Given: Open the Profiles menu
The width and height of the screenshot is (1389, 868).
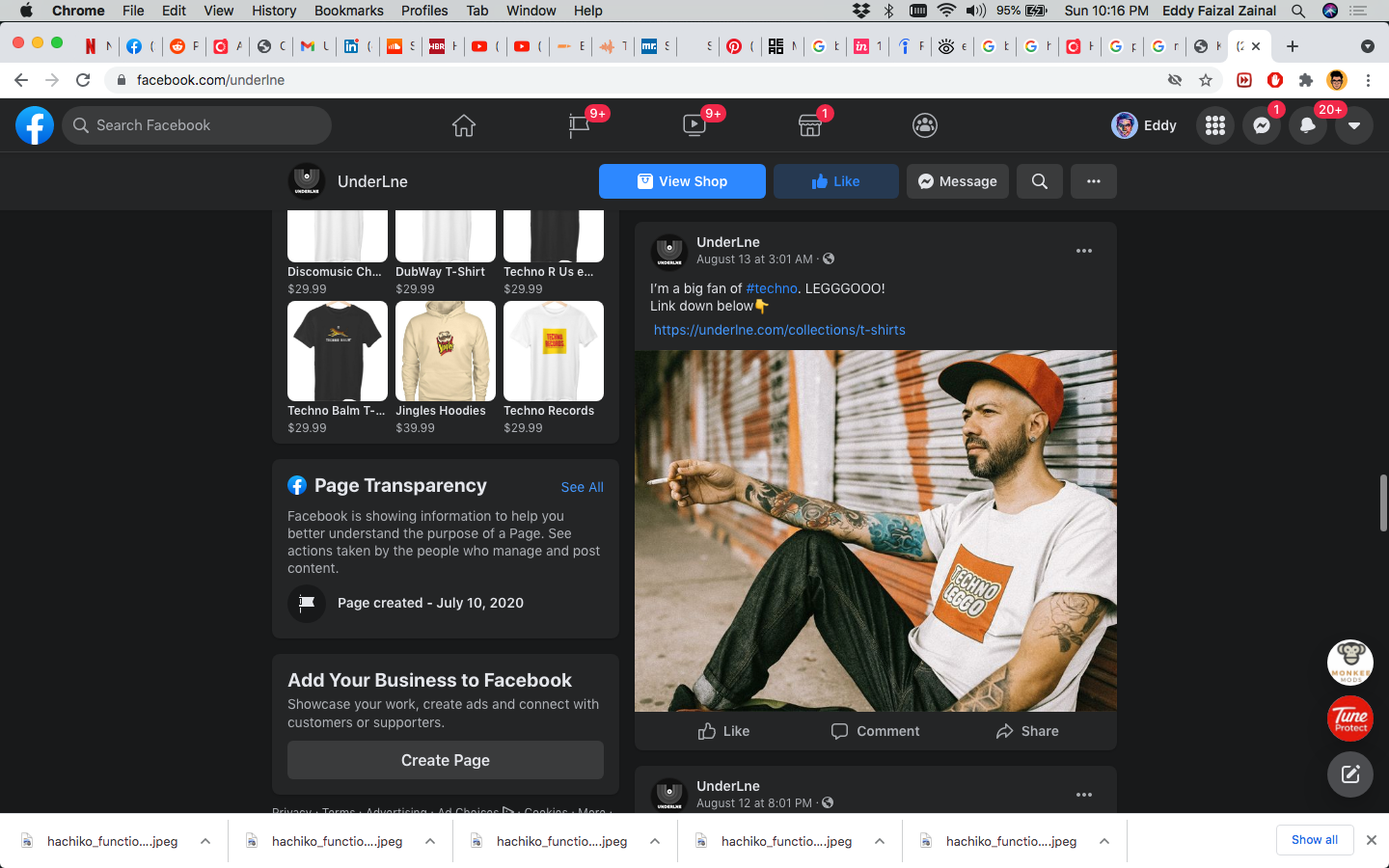Looking at the screenshot, I should (x=424, y=11).
